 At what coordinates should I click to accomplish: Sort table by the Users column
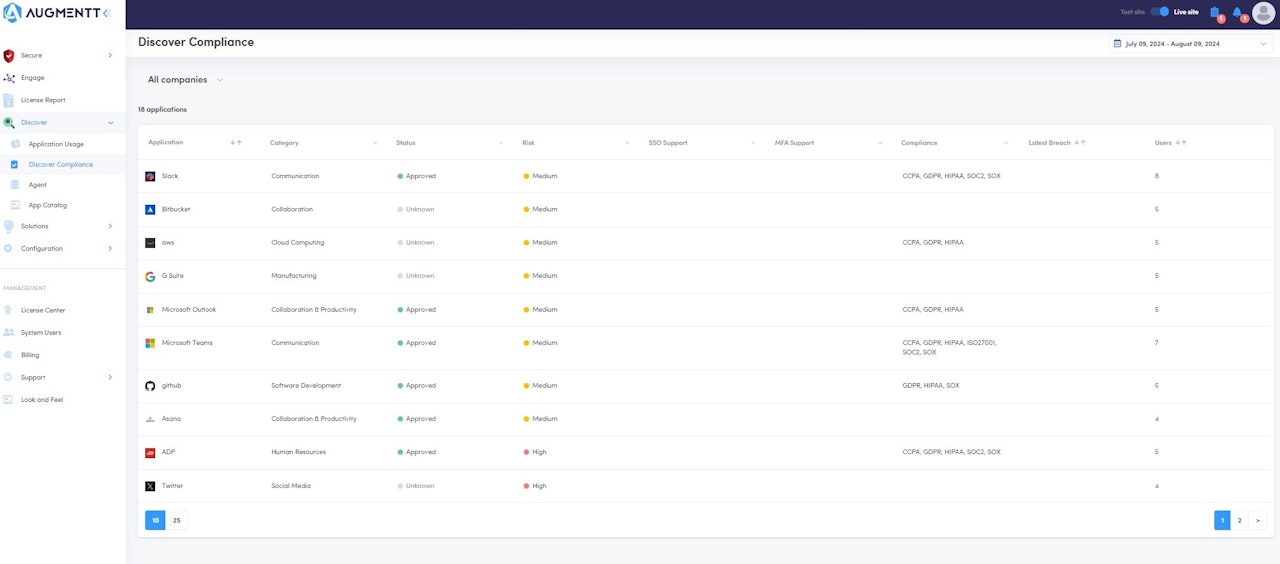pos(1180,143)
